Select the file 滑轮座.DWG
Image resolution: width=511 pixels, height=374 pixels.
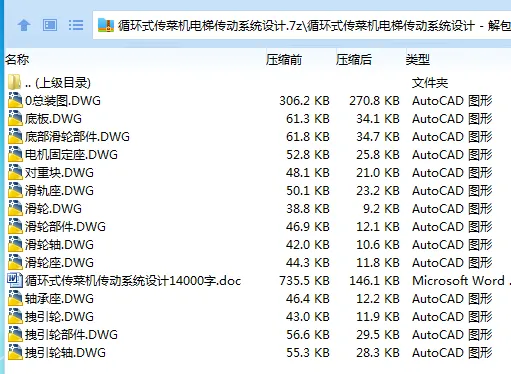[x=59, y=263]
